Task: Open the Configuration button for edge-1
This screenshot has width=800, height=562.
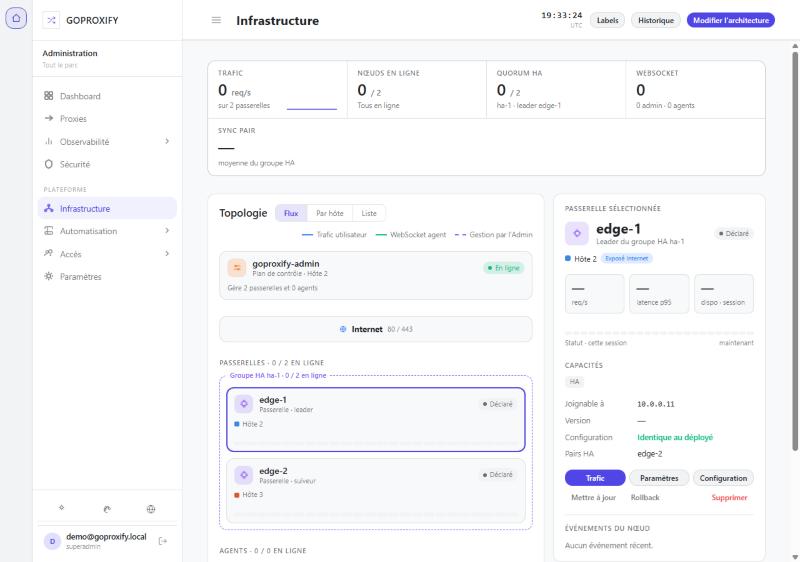Action: (x=723, y=478)
